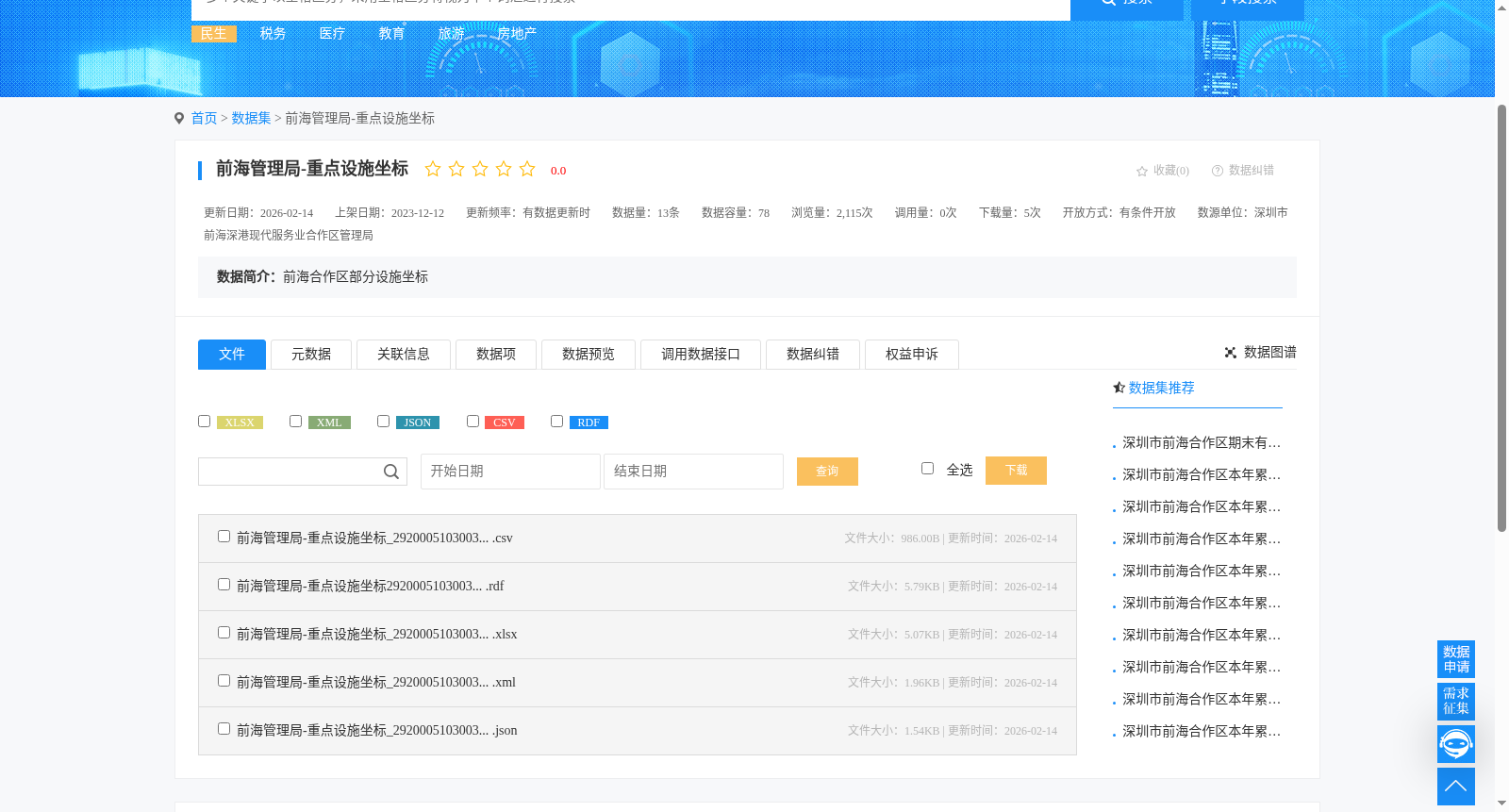Click the search magnifier in the file filter box
This screenshot has width=1509, height=812.
391,472
